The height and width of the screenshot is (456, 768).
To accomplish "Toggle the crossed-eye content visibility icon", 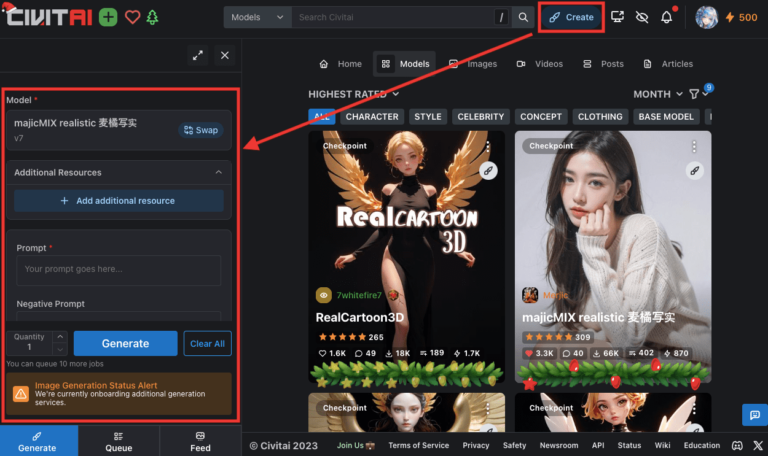I will (x=642, y=17).
